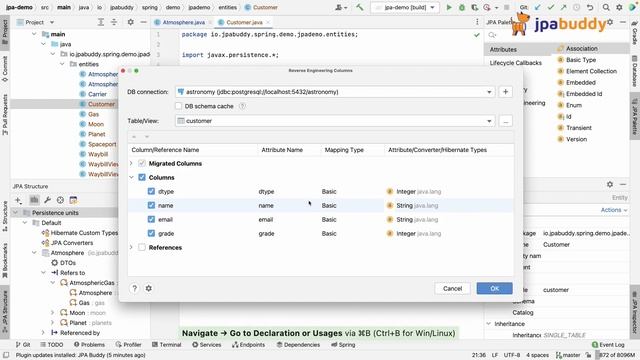
Task: Undo last change with rollback arrow icon
Action: tap(590, 7)
